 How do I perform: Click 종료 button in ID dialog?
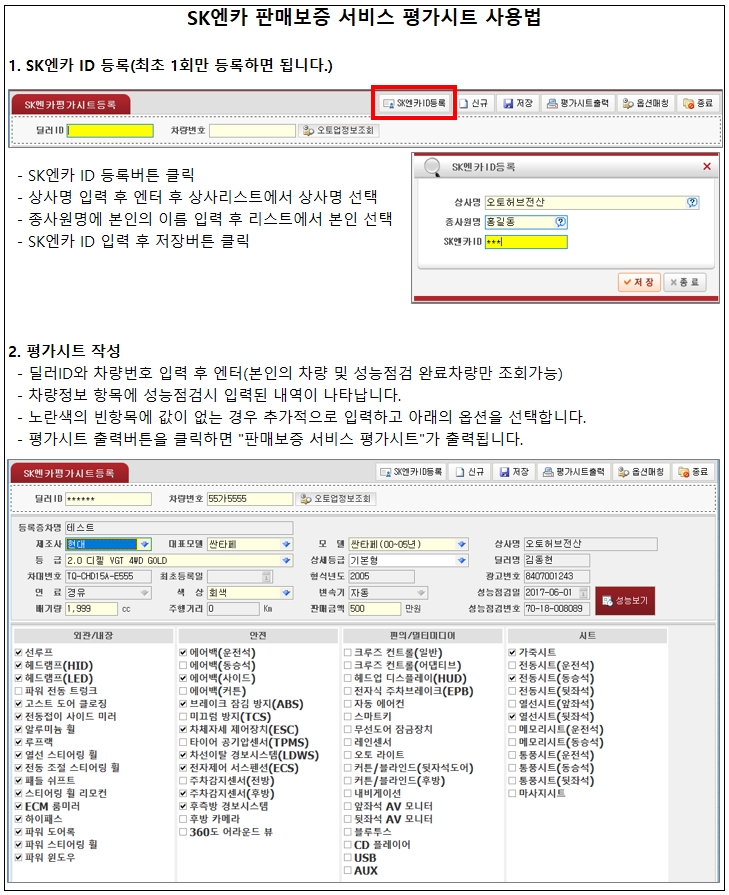click(x=684, y=282)
